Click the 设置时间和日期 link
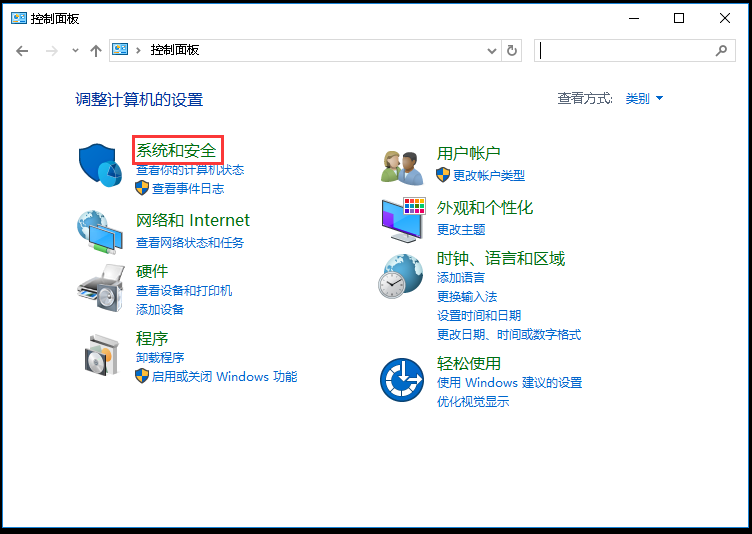752x534 pixels. [x=479, y=316]
